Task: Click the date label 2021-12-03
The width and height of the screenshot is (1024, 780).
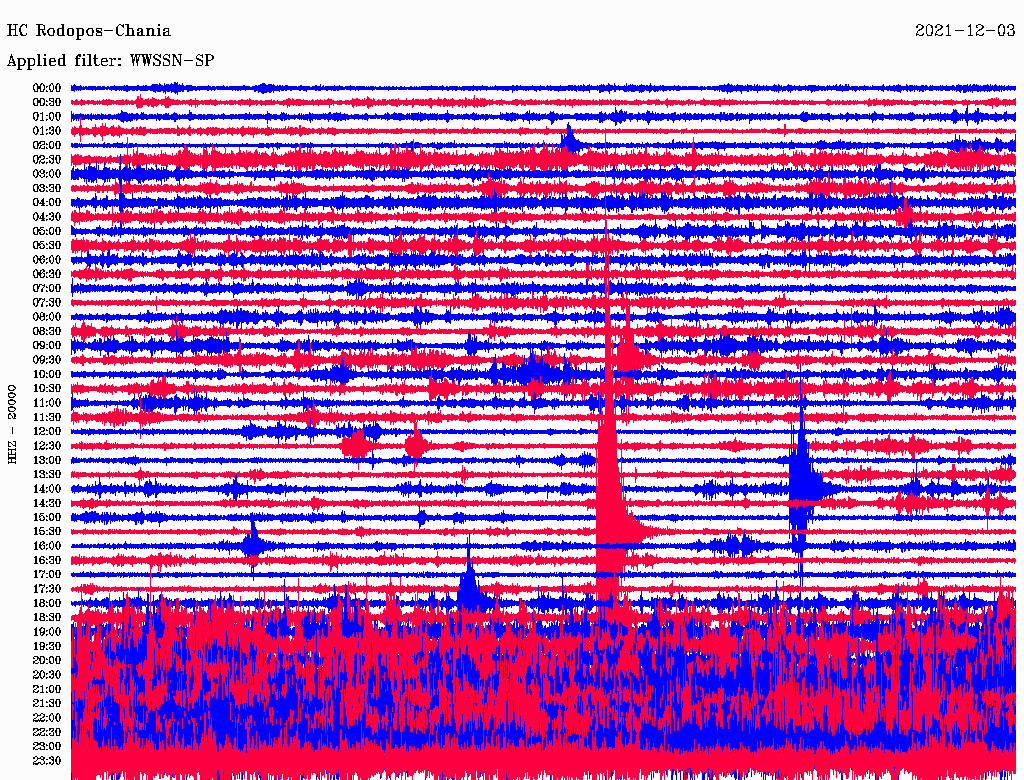Action: 965,30
